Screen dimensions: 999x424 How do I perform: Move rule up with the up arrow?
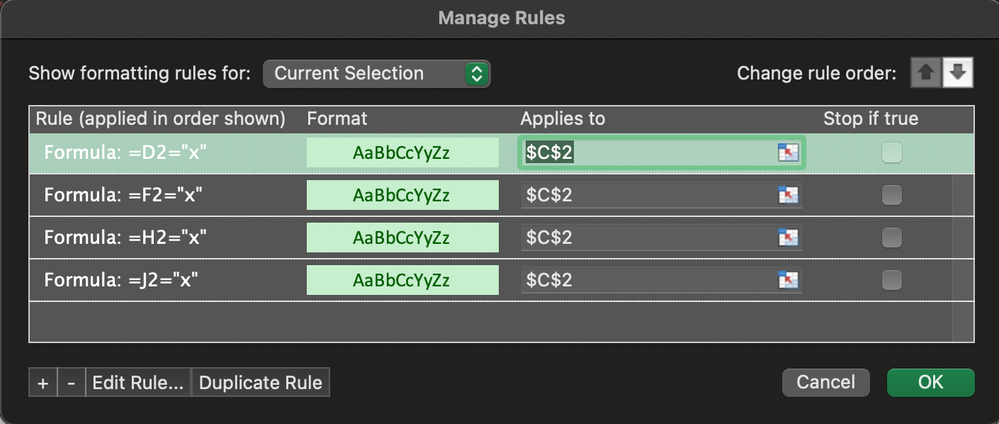pos(924,73)
